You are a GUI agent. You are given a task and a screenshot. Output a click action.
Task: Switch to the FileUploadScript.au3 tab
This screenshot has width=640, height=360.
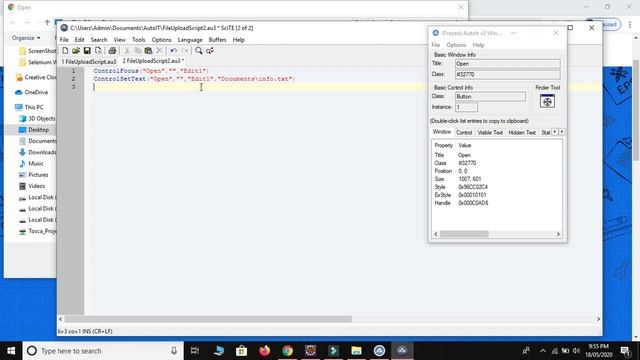(89, 62)
